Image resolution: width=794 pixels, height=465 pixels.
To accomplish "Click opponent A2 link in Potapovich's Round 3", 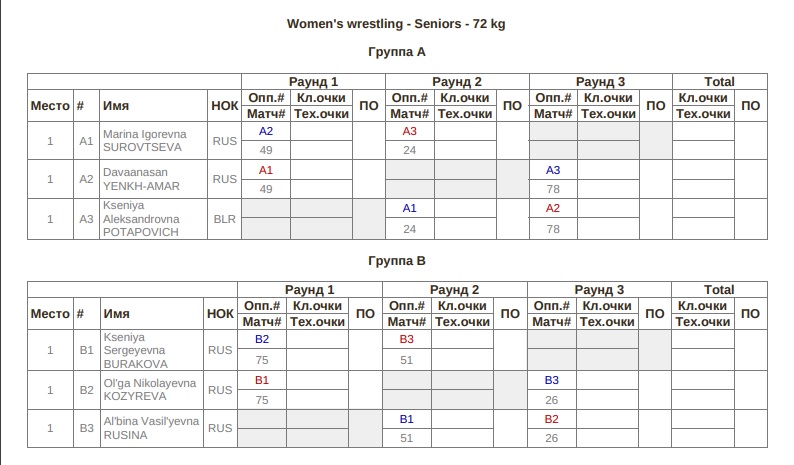I will tap(553, 208).
